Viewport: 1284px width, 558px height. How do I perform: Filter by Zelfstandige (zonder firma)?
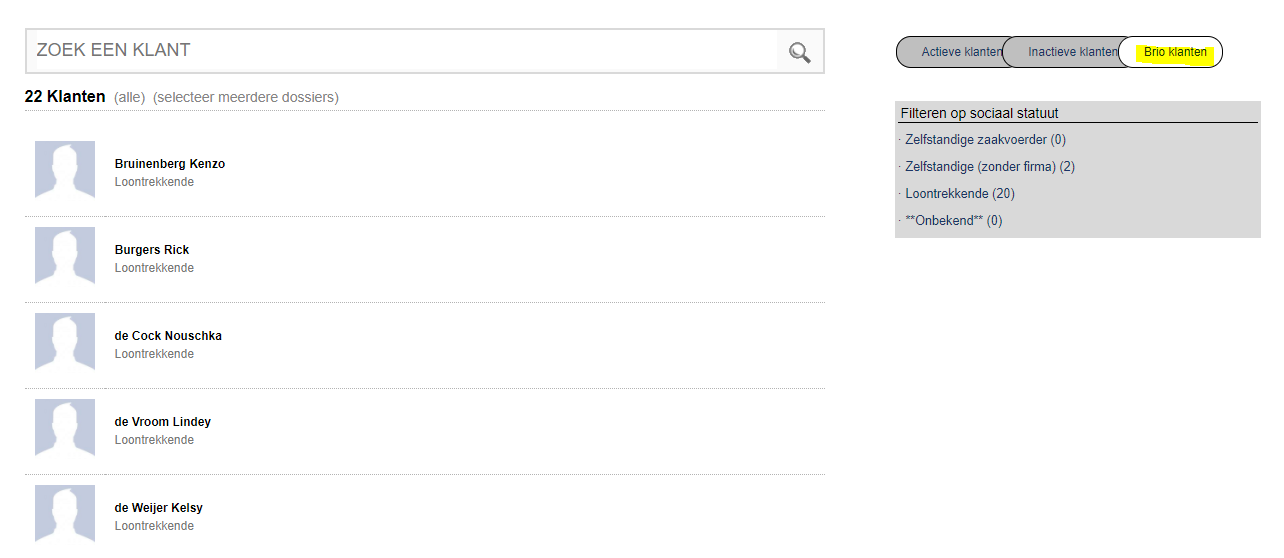pos(989,167)
